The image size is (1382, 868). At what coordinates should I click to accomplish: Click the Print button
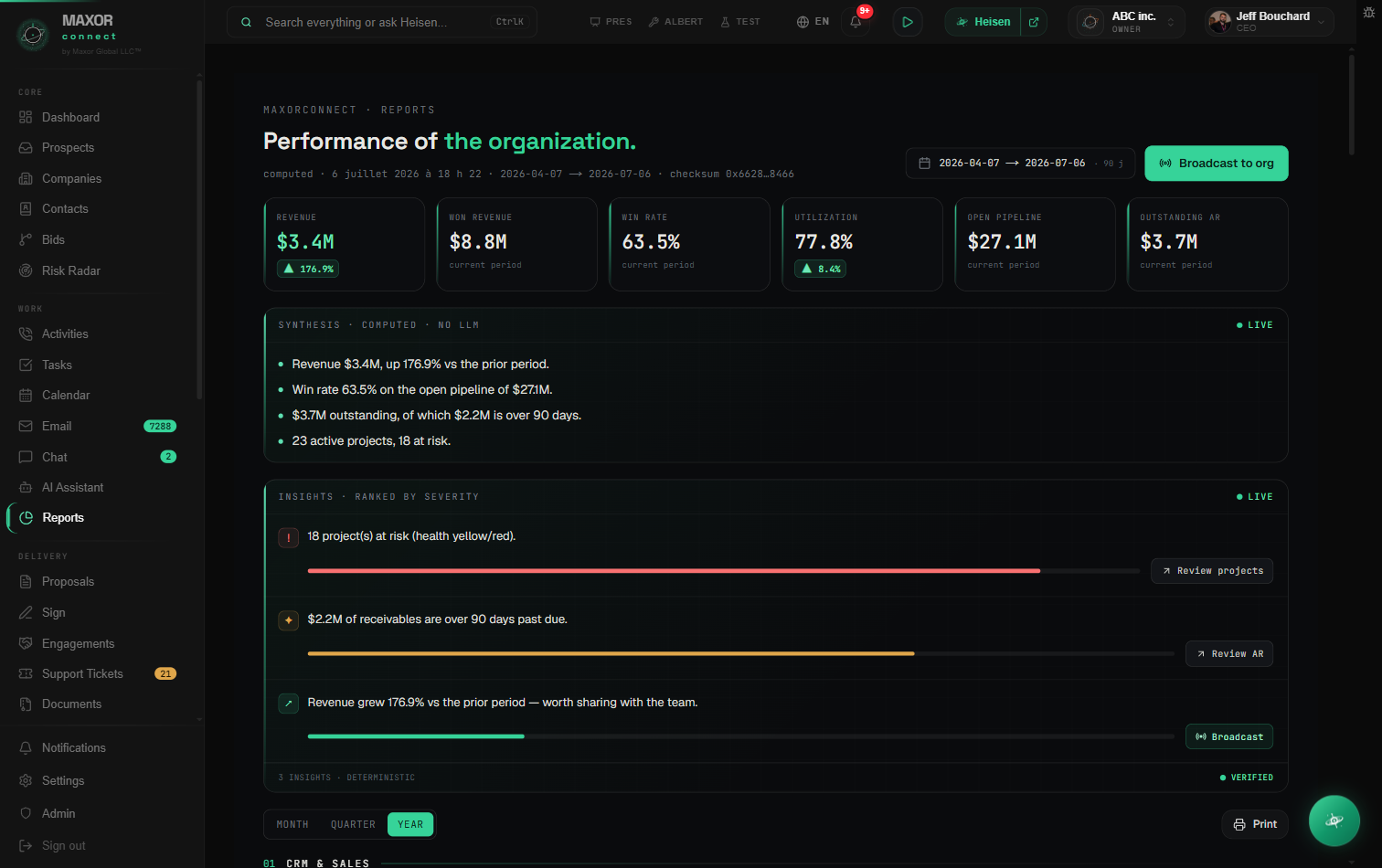coord(1255,824)
